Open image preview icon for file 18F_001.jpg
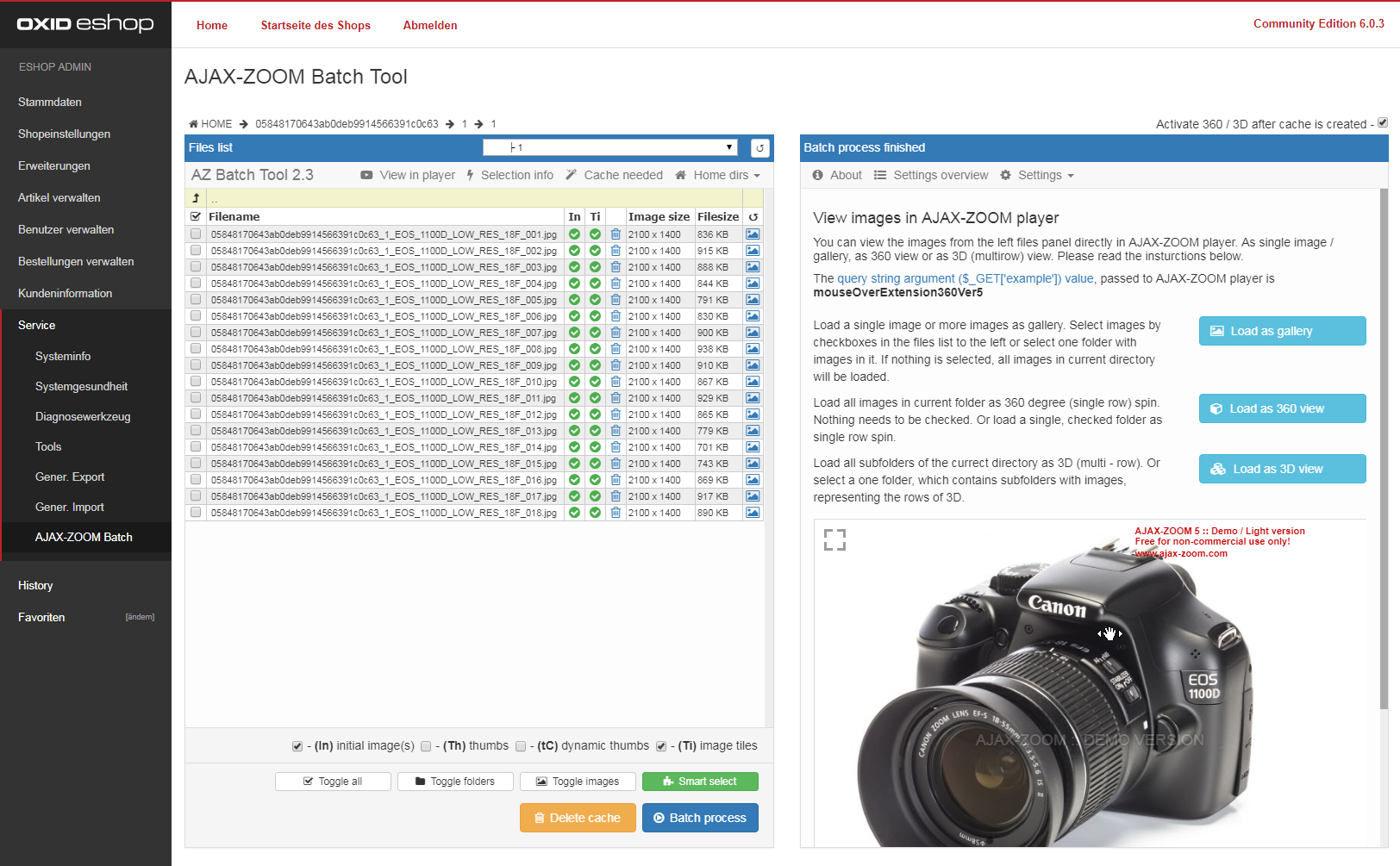Image resolution: width=1400 pixels, height=866 pixels. tap(753, 234)
